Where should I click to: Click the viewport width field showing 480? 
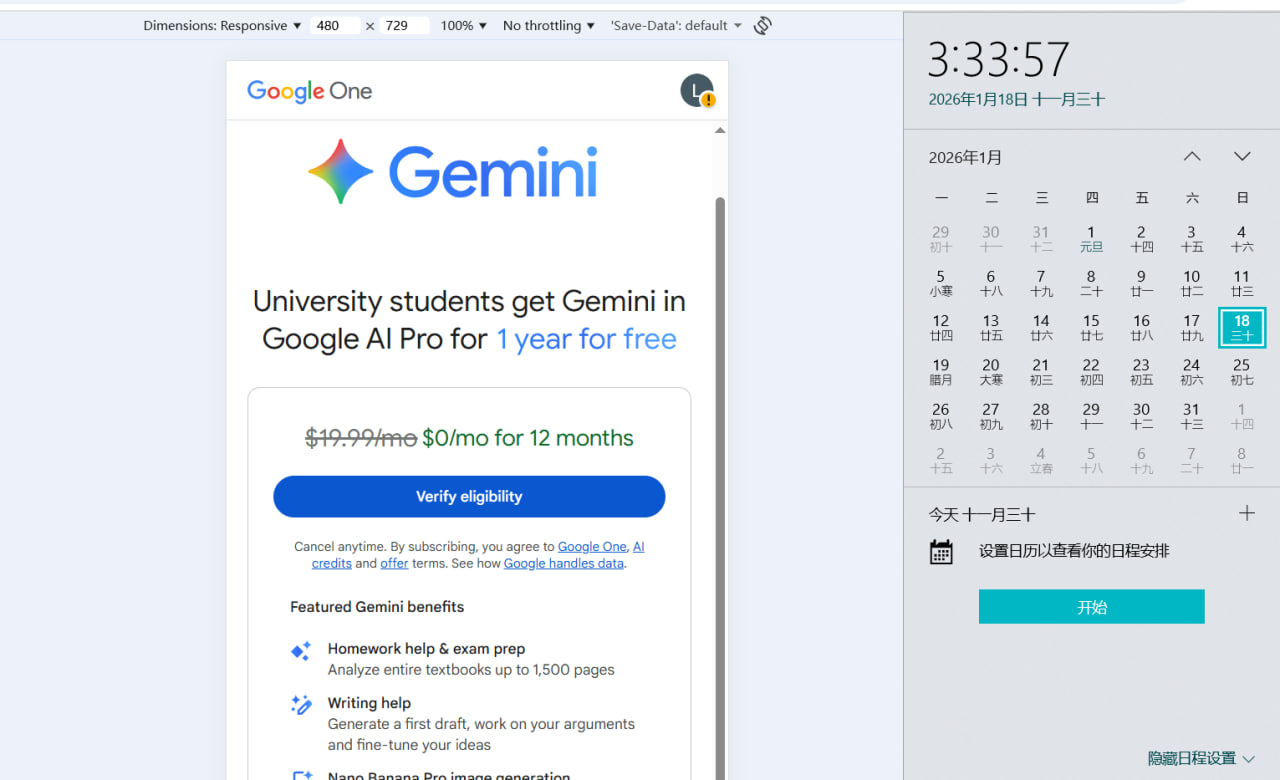click(334, 26)
